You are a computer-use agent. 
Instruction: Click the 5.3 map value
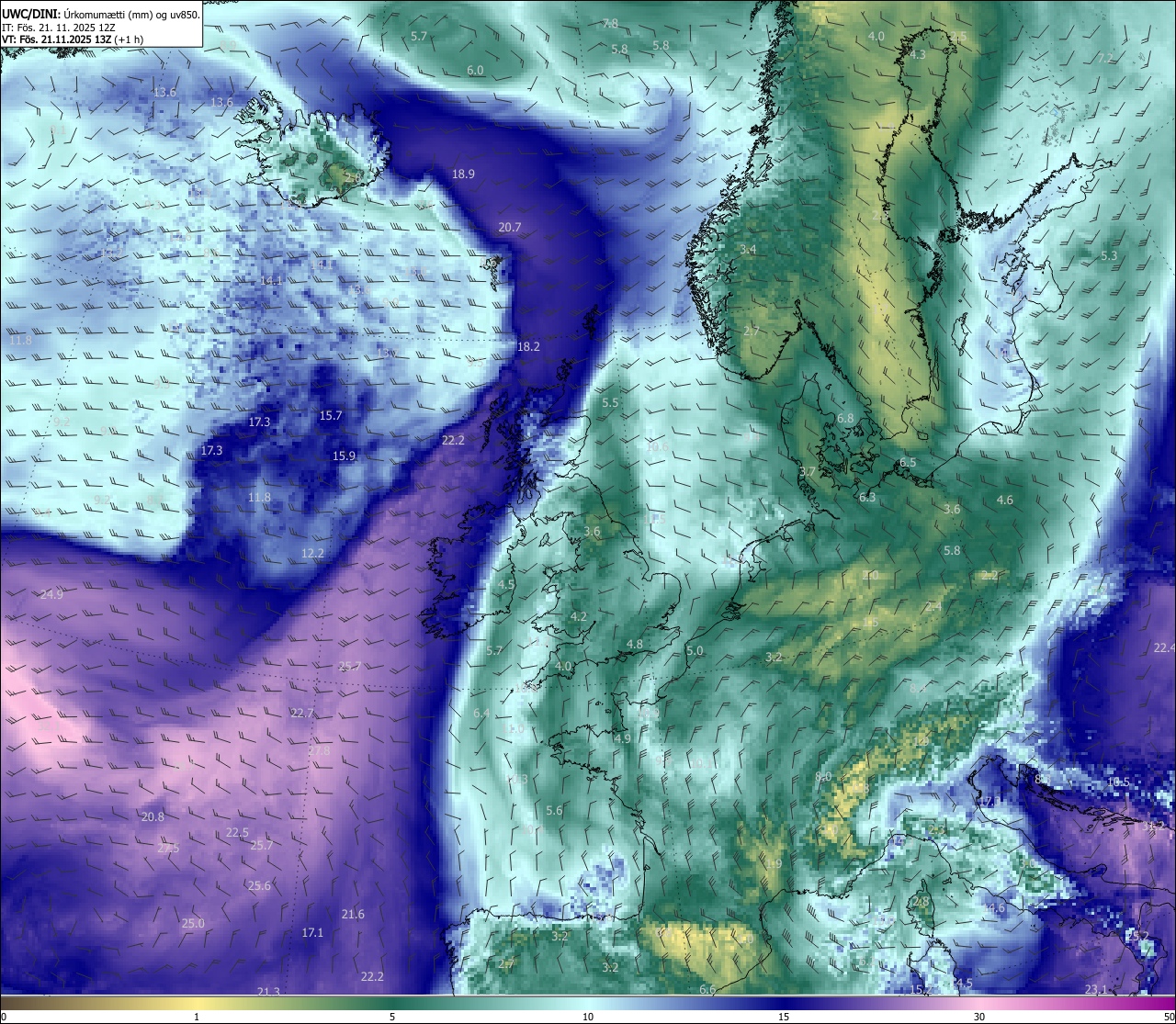pyautogui.click(x=1109, y=255)
